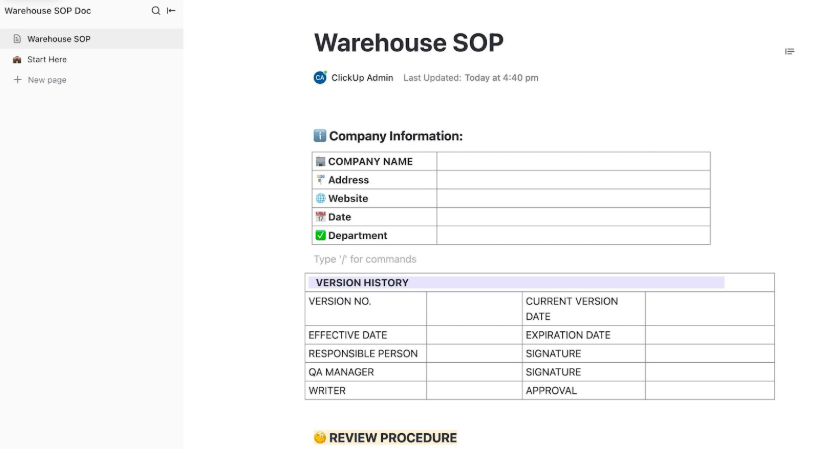Click the calendar emoji beside Date

click(x=320, y=217)
